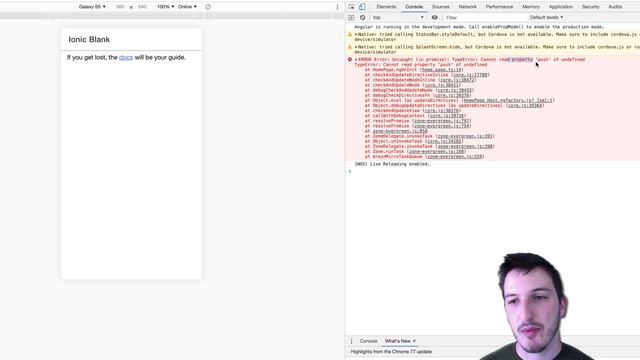
Task: Open core.js link in debugCheckAndUpdateNode row
Action: pos(454,90)
